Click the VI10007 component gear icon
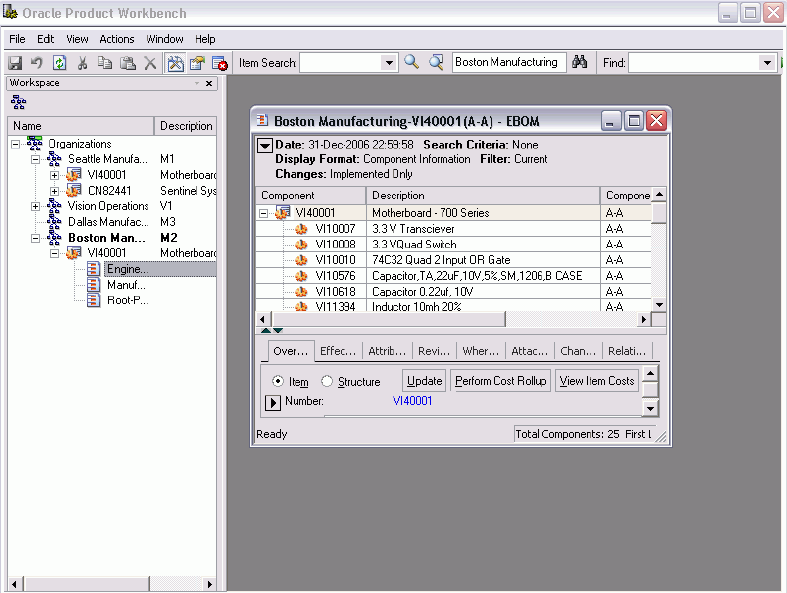787x593 pixels. pos(301,229)
